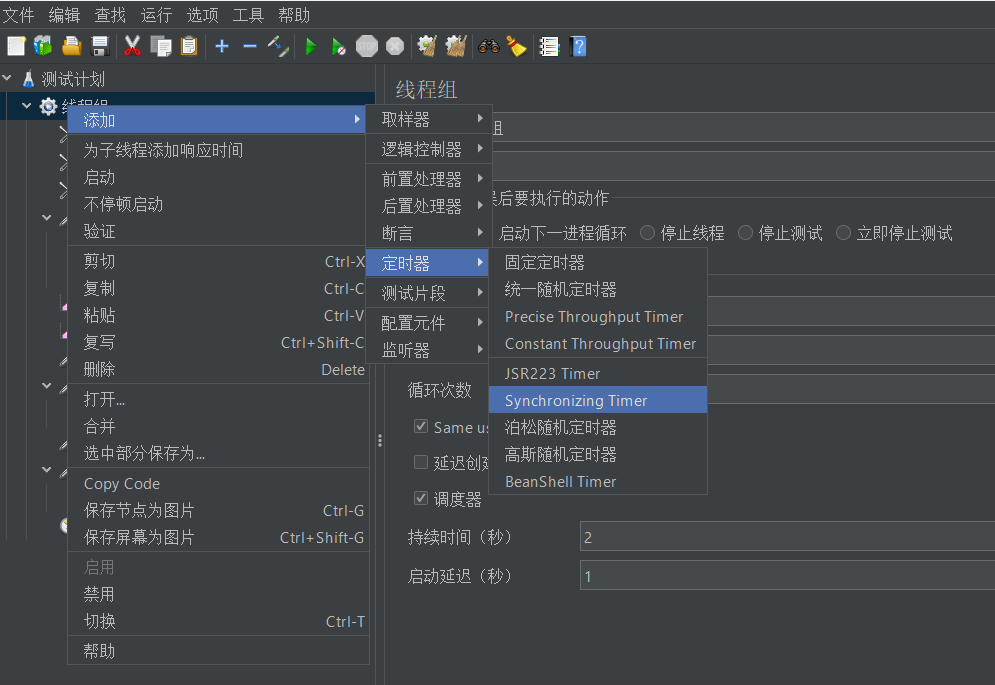Open the 帮助 menu in menu bar
The width and height of the screenshot is (995, 685).
tap(294, 15)
